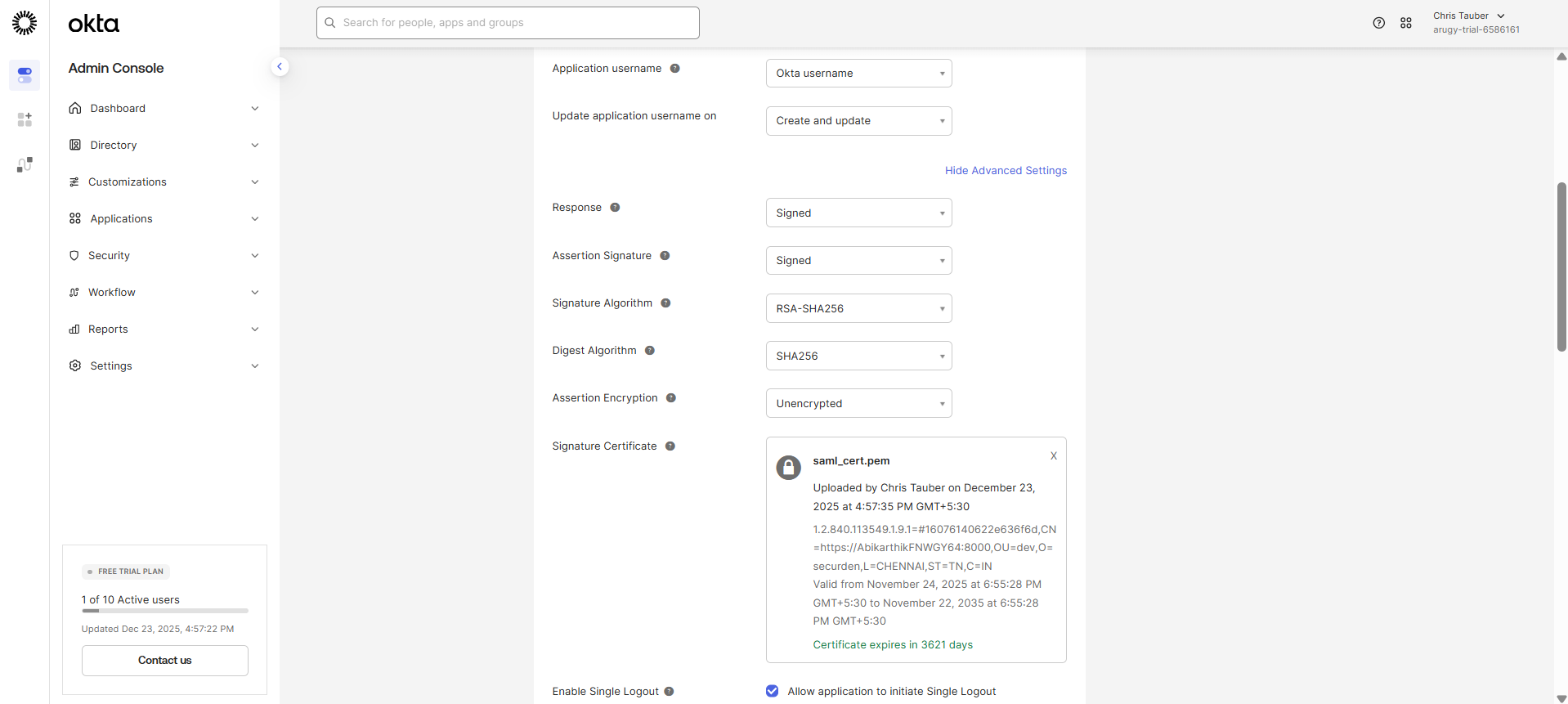Click the Dashboard home icon
Viewport: 1568px width, 704px height.
click(75, 108)
